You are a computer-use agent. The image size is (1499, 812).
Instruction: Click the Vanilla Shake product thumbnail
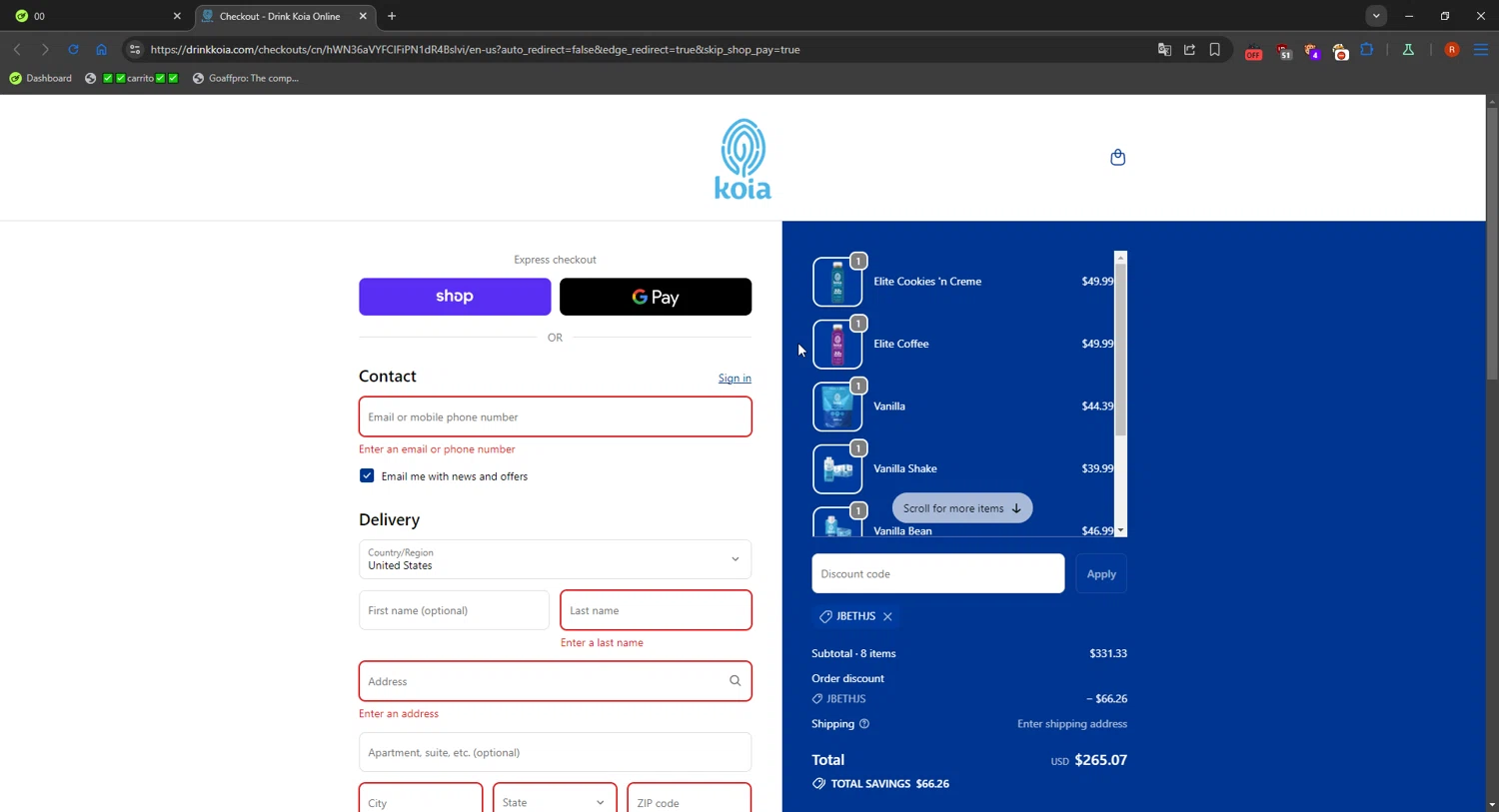pyautogui.click(x=837, y=468)
